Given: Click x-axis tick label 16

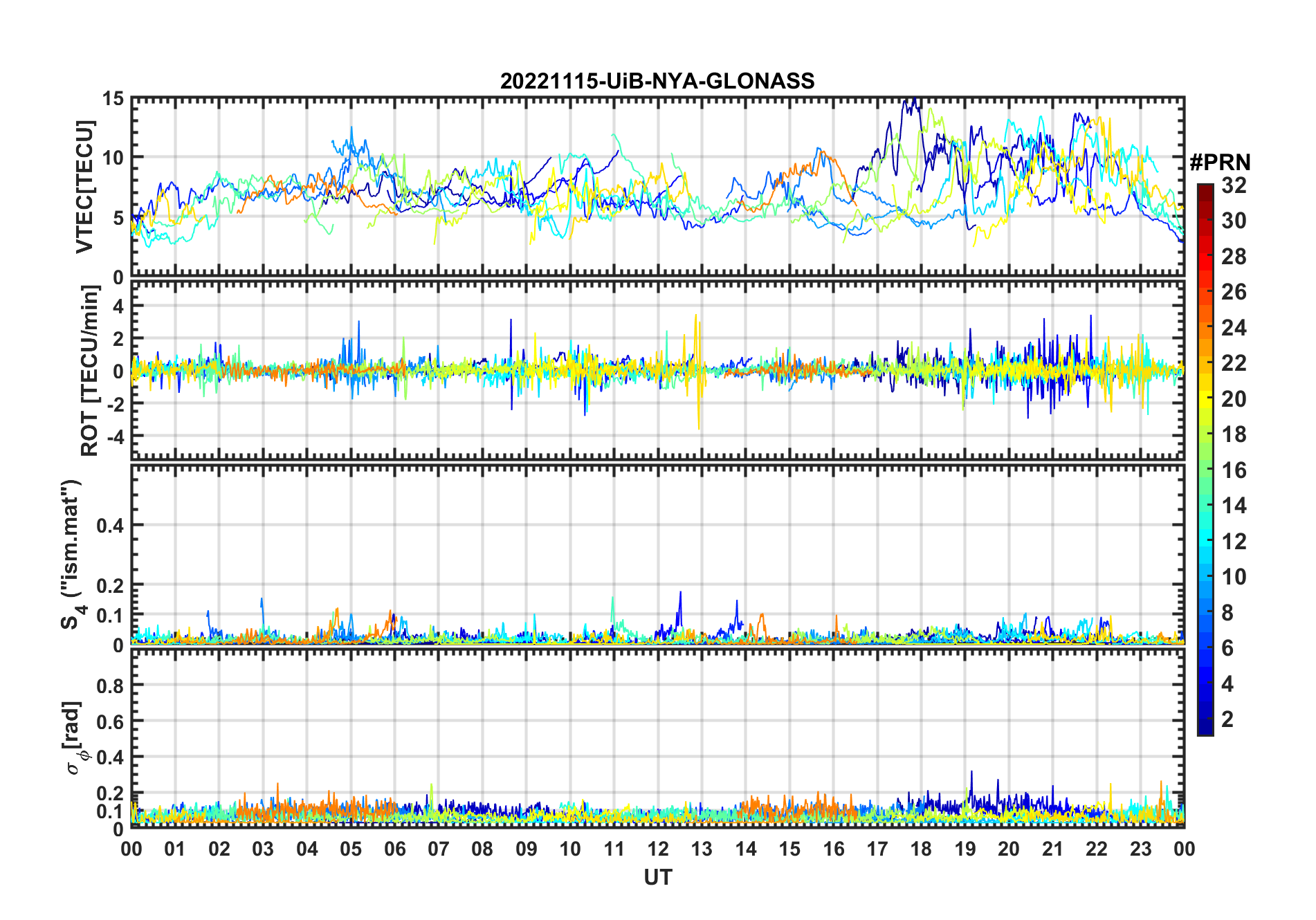Looking at the screenshot, I should [834, 849].
